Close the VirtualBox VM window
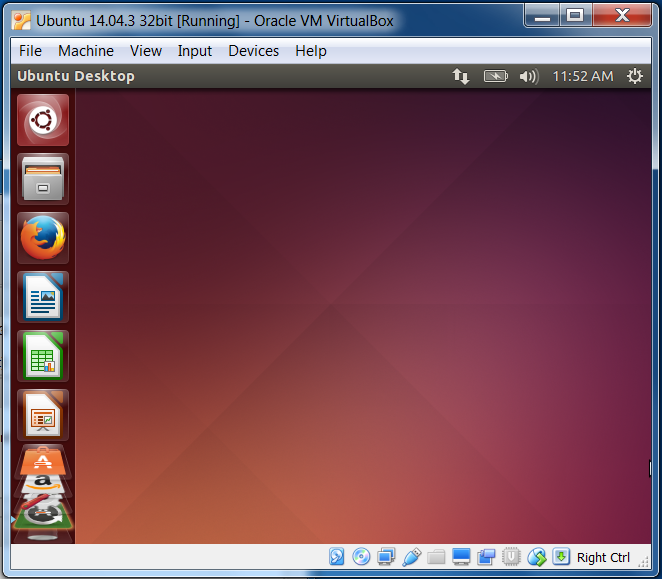Viewport: 662px width, 579px height. (x=622, y=16)
